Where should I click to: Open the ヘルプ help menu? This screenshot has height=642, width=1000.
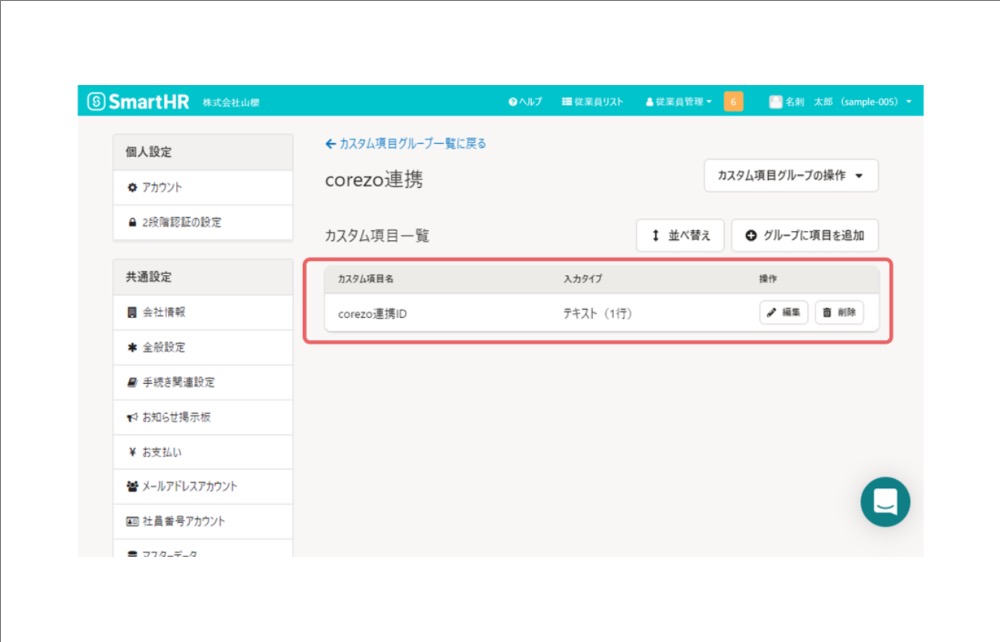point(525,101)
